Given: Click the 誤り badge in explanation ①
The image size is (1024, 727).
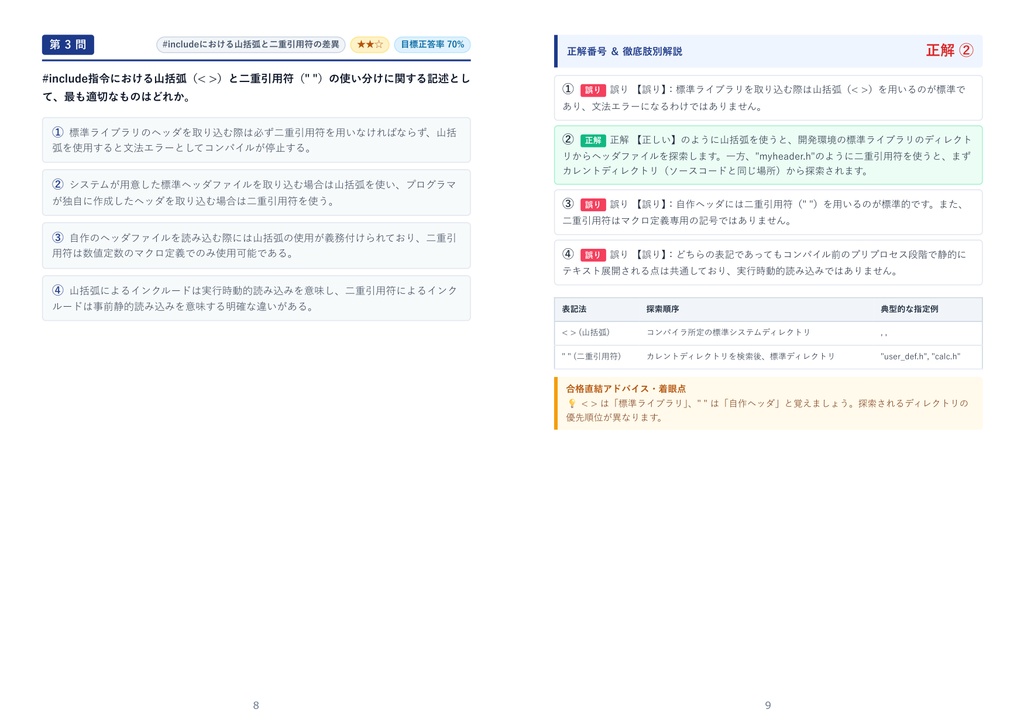Looking at the screenshot, I should click(592, 90).
